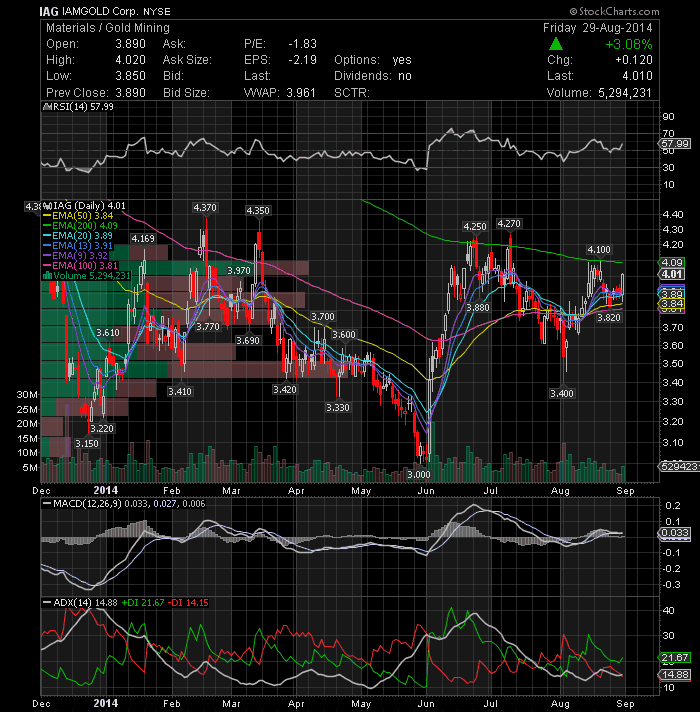
Task: Click the Prev Close: label
Action: [77, 93]
